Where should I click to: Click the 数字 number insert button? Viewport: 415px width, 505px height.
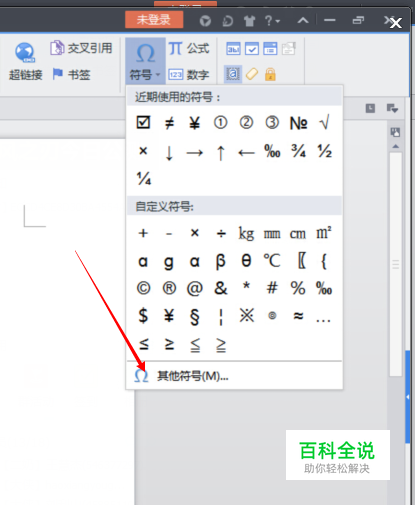tap(189, 74)
